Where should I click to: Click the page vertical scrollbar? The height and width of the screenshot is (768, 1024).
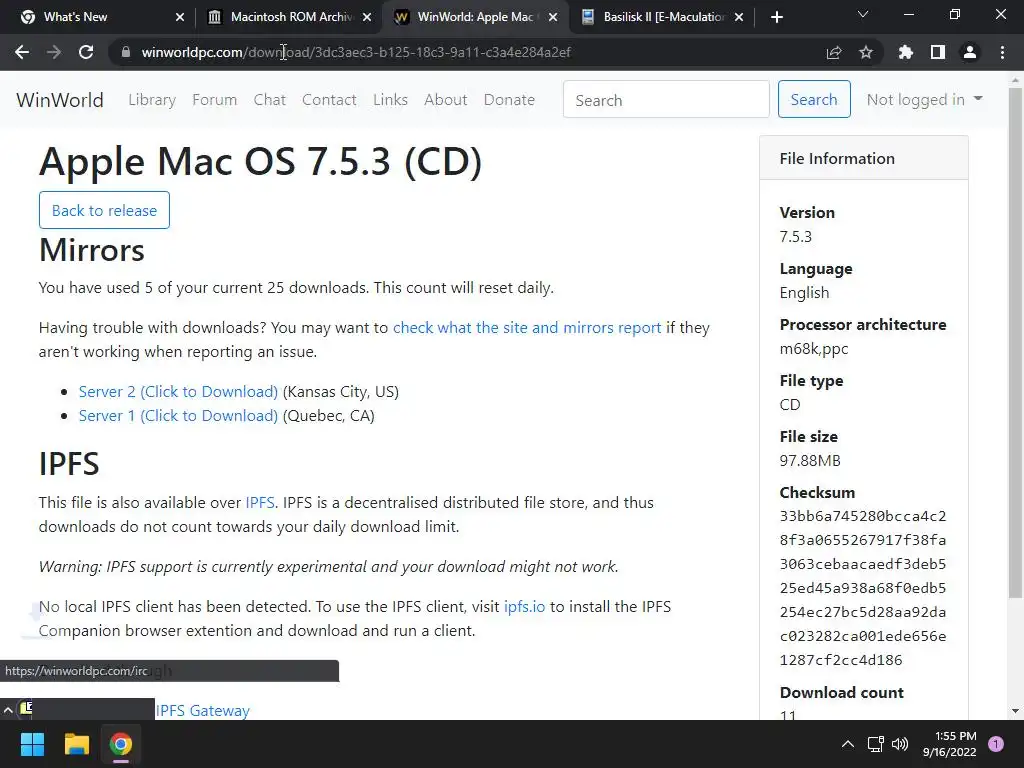[x=1015, y=343]
